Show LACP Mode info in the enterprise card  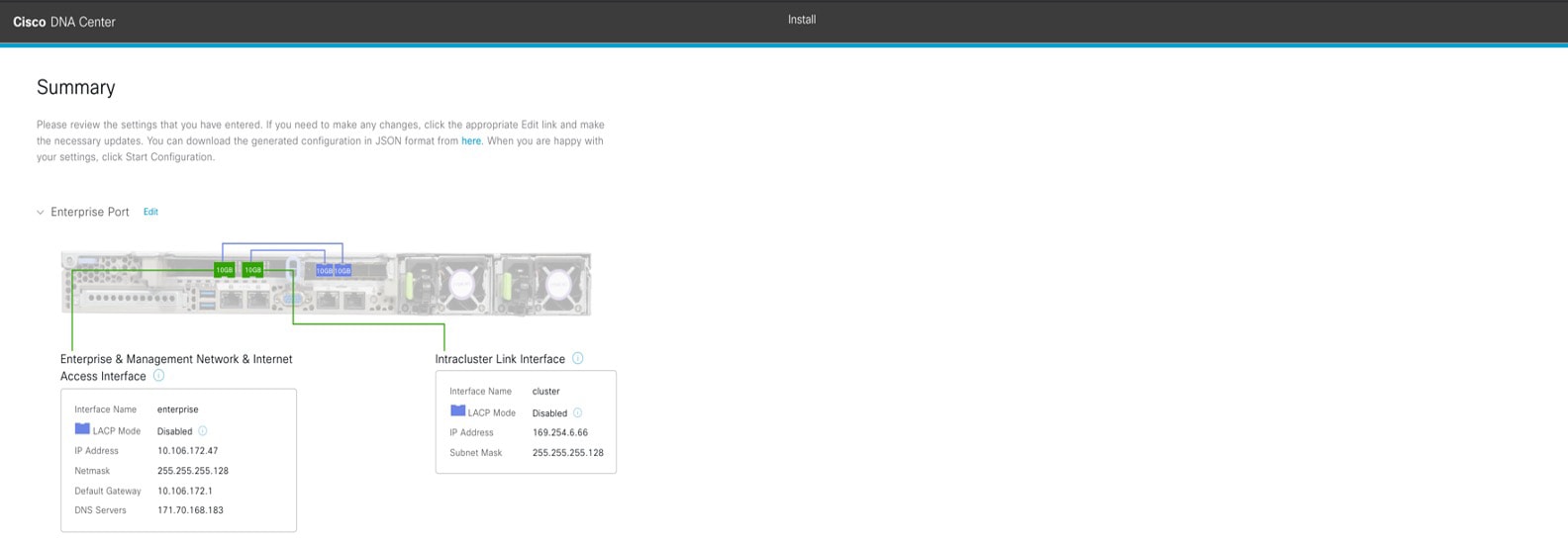click(x=203, y=431)
